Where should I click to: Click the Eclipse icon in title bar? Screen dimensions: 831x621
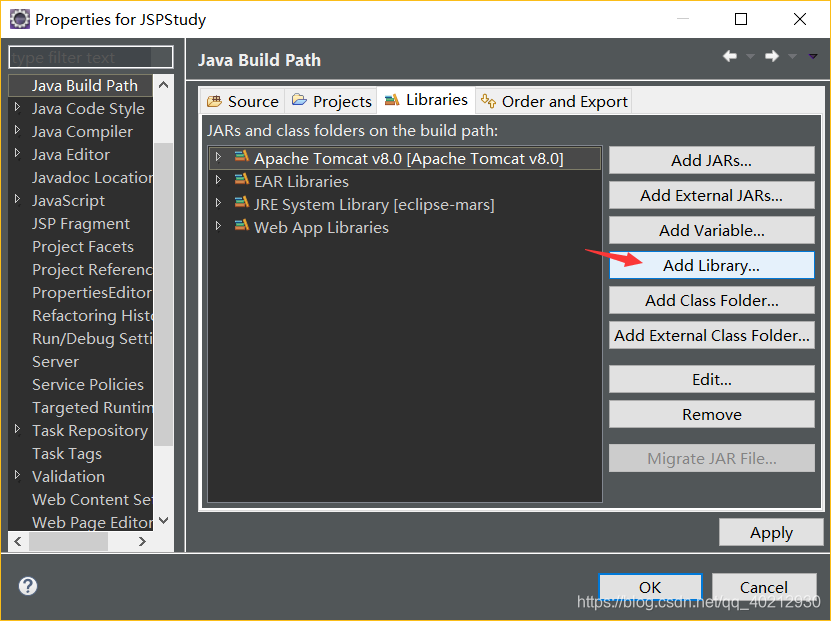[20, 19]
